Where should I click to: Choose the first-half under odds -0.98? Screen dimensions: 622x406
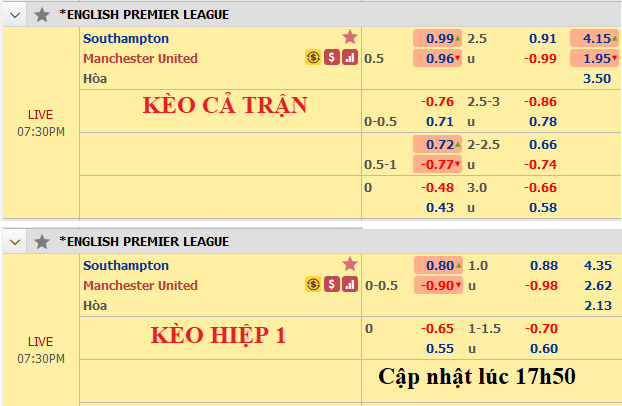coord(541,285)
